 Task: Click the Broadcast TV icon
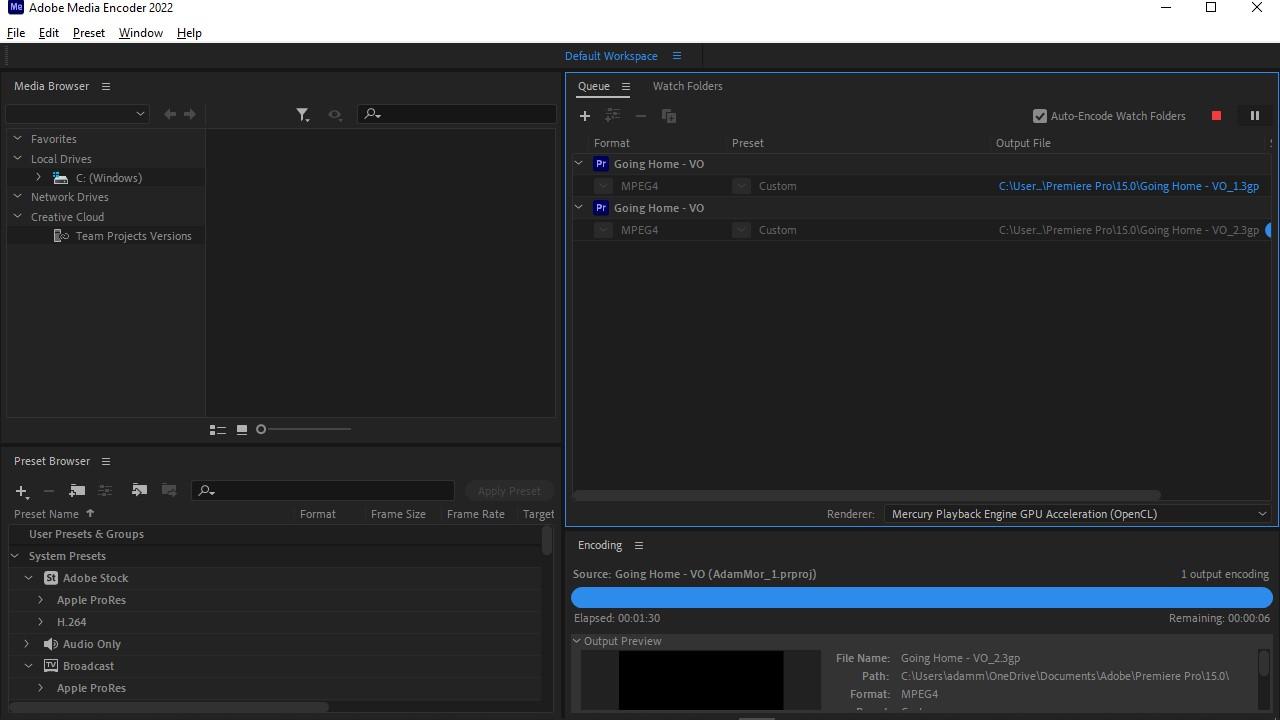tap(51, 666)
